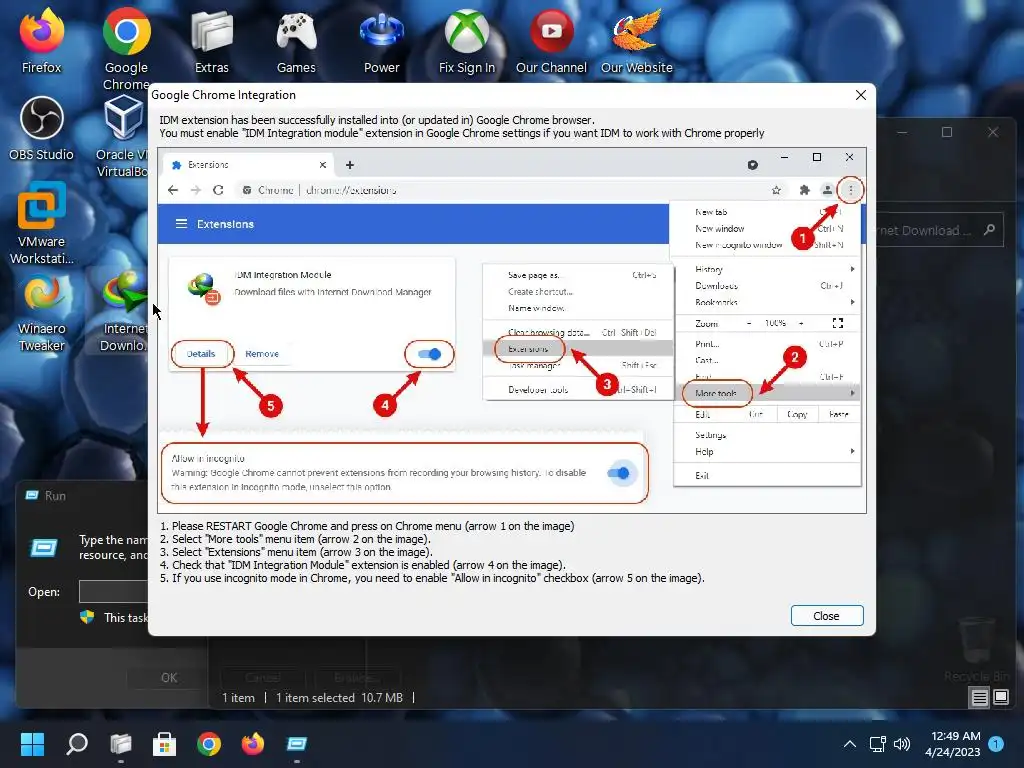This screenshot has width=1024, height=768.
Task: Open the network tray icon
Action: pyautogui.click(x=878, y=744)
